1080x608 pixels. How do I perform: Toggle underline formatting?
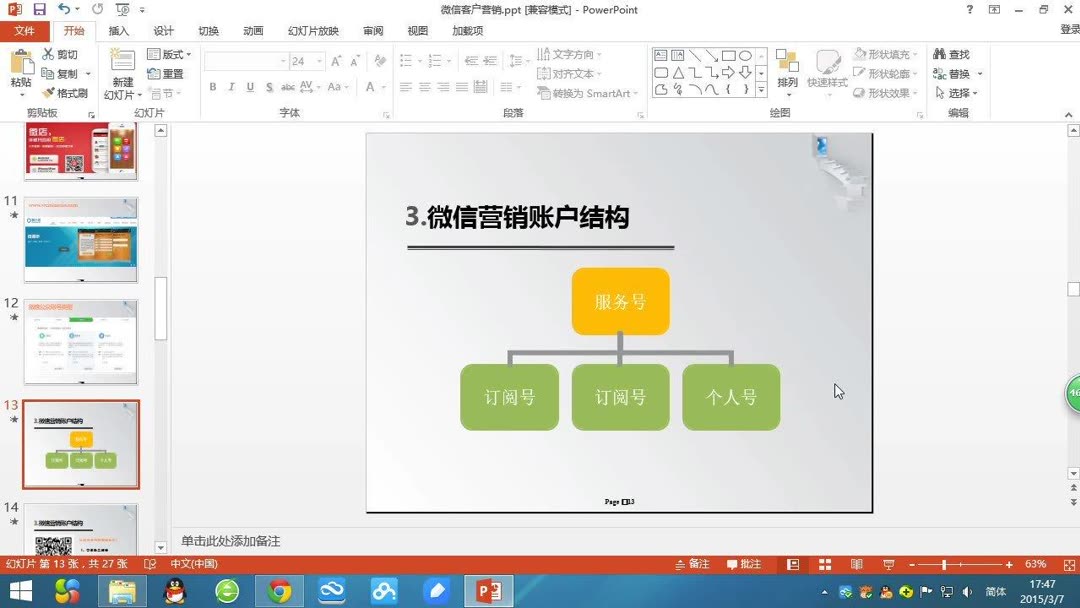(x=249, y=87)
